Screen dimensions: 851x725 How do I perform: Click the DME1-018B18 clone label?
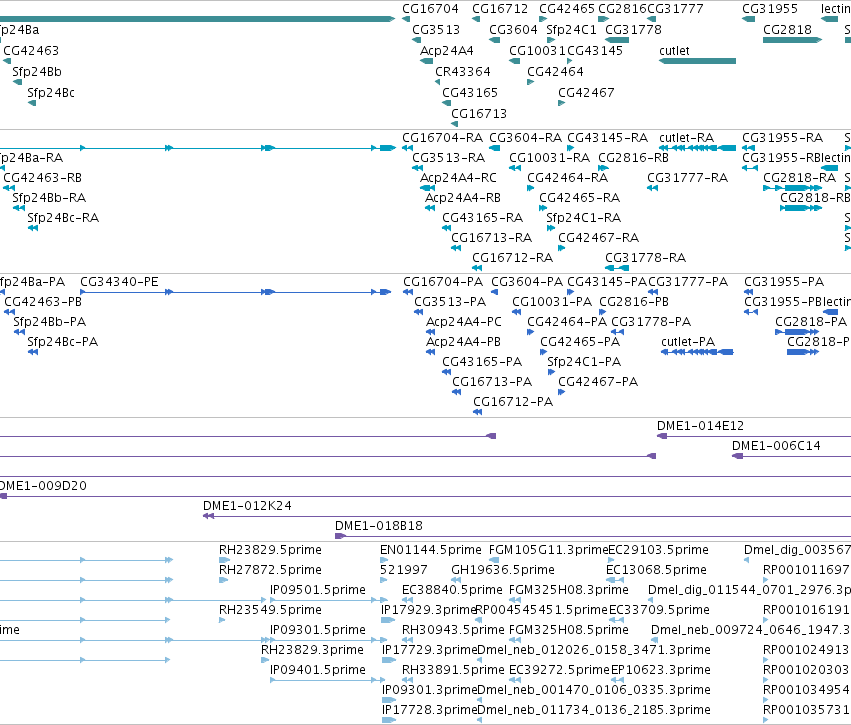click(378, 526)
